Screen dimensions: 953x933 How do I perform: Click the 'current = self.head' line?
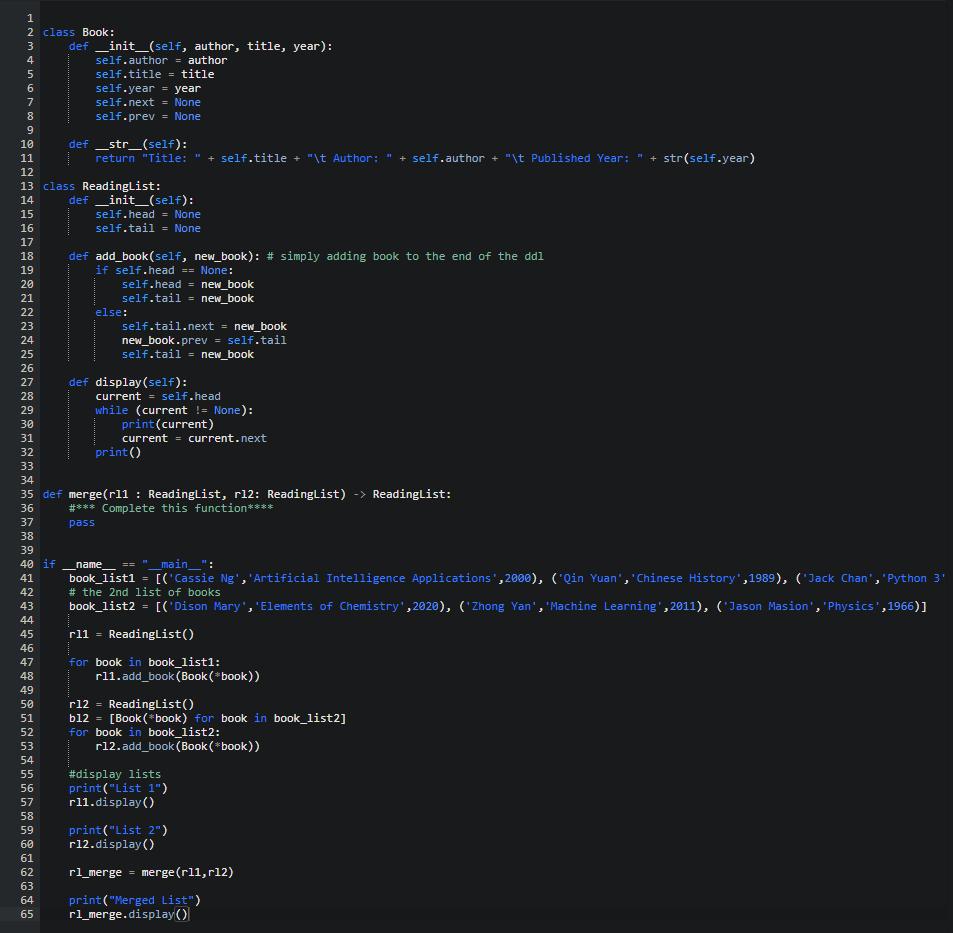(x=158, y=396)
